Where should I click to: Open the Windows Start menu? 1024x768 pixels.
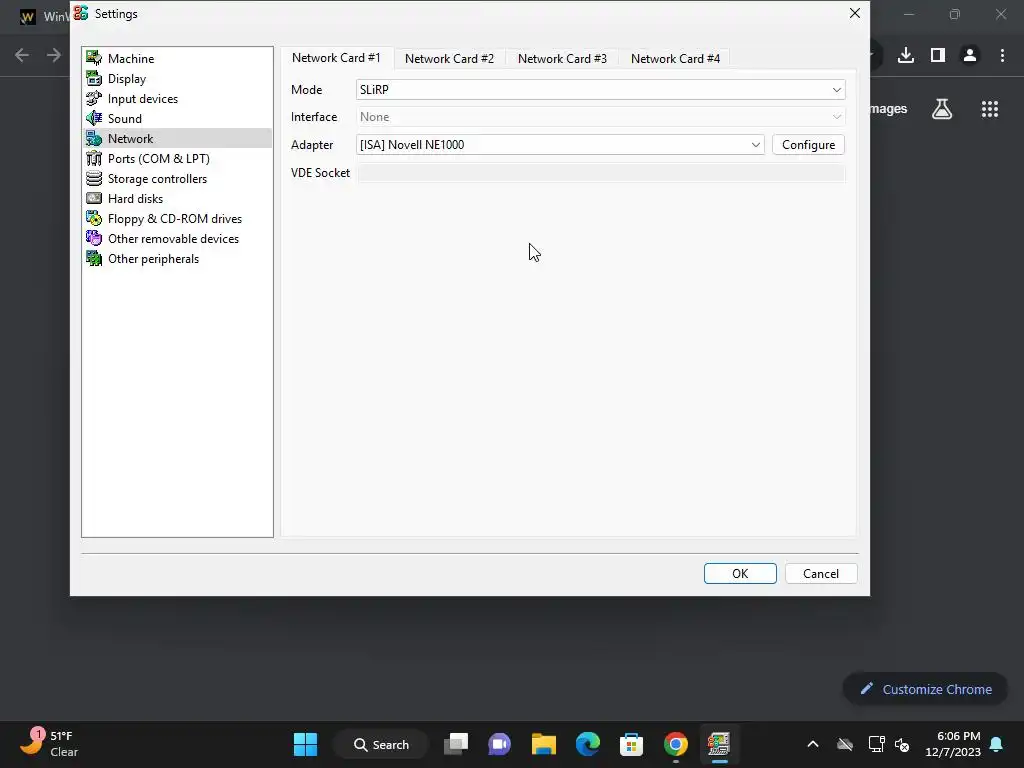305,744
